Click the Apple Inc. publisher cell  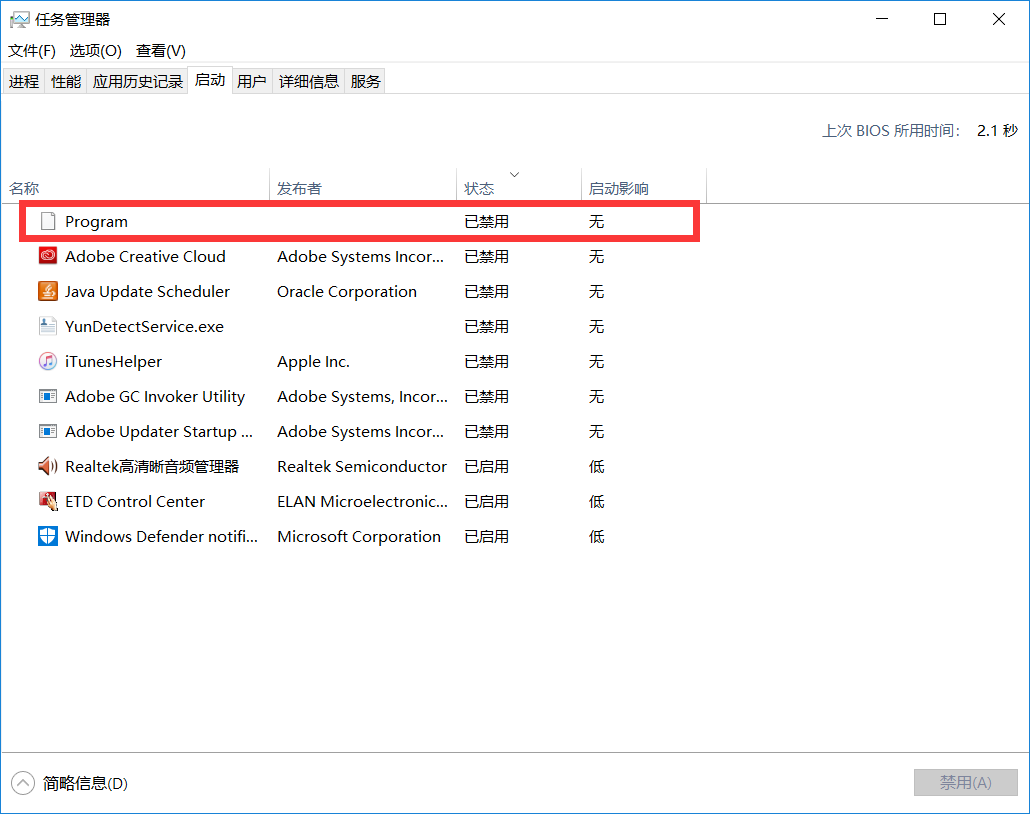click(313, 361)
